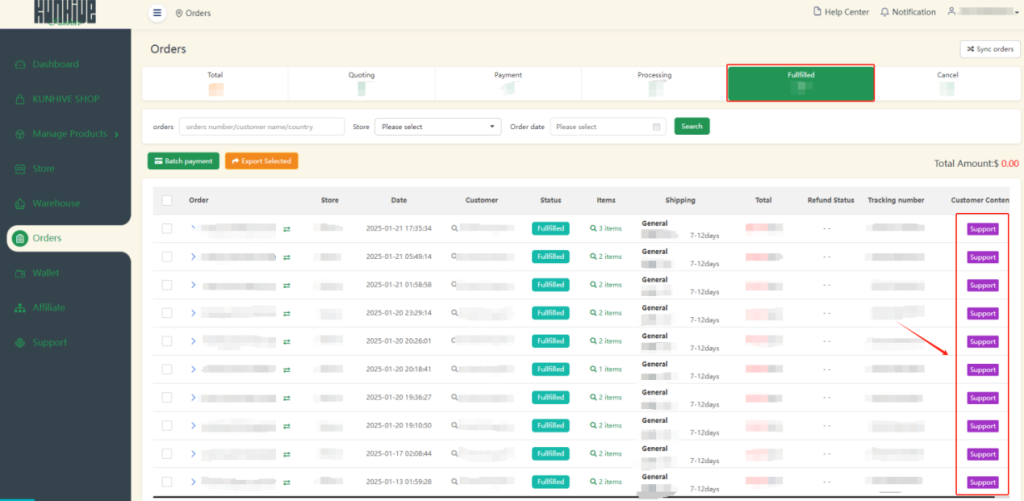Image resolution: width=1024 pixels, height=501 pixels.
Task: Click the Batch payment button
Action: 184,161
